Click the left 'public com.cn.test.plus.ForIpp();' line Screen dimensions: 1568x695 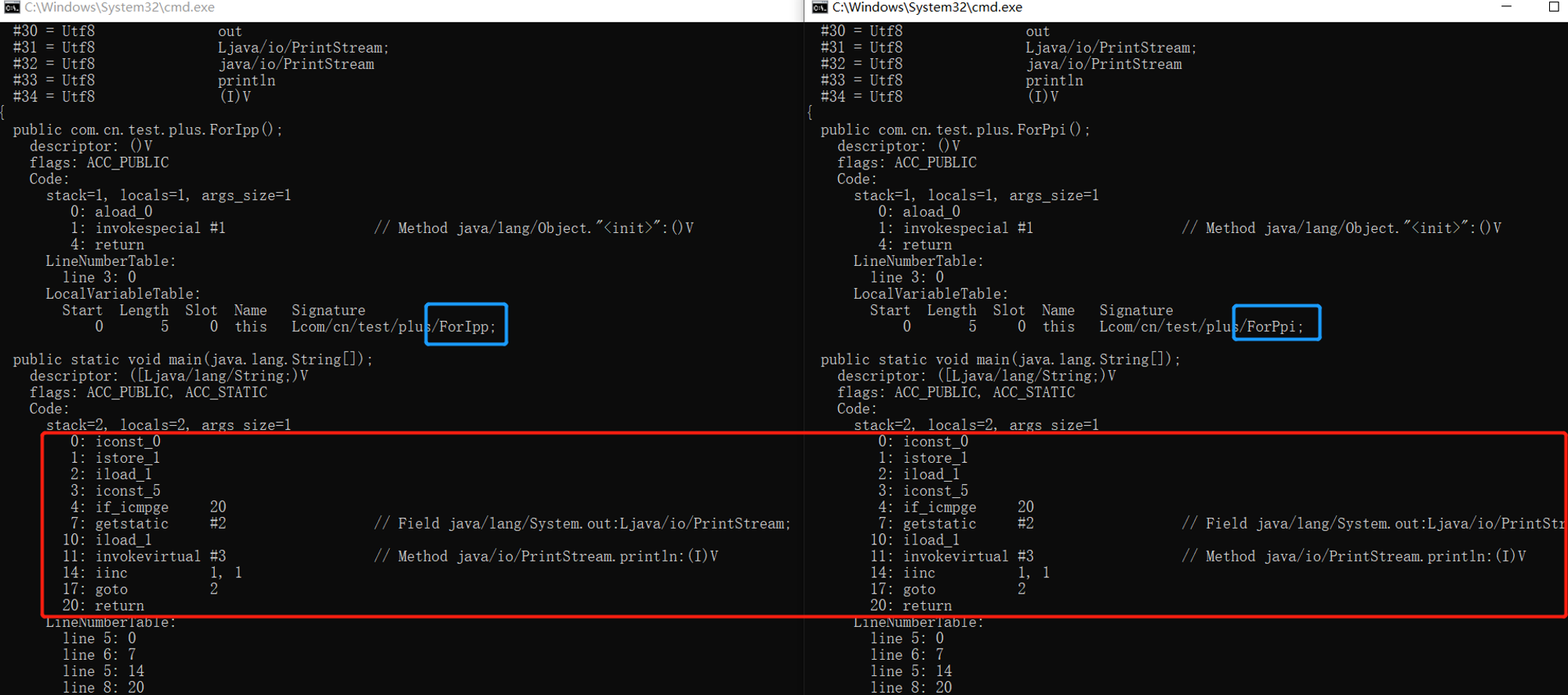pyautogui.click(x=147, y=129)
